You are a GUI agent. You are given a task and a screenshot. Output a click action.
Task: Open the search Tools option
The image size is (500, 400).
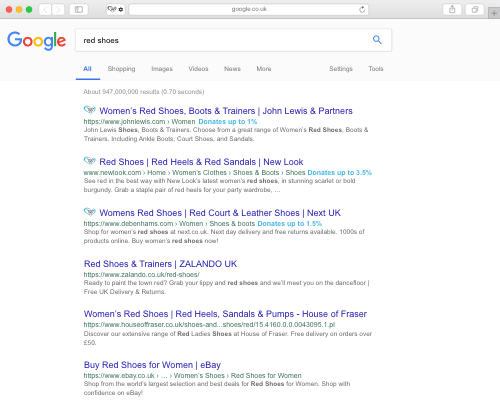(376, 69)
